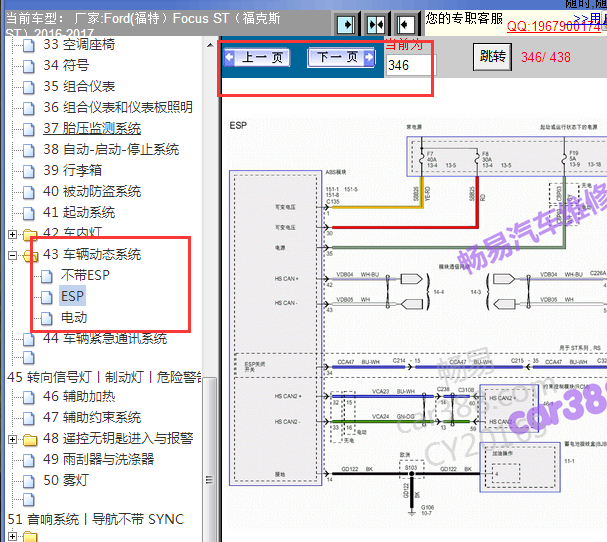Viewport: 607px width, 542px height.
Task: Go to next page with 下一页
Action: point(341,58)
